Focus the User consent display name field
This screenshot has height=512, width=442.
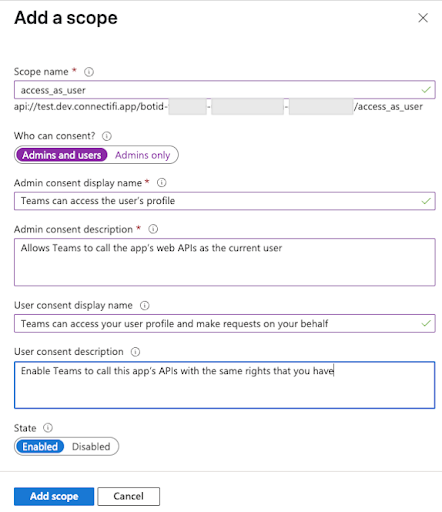click(x=225, y=323)
